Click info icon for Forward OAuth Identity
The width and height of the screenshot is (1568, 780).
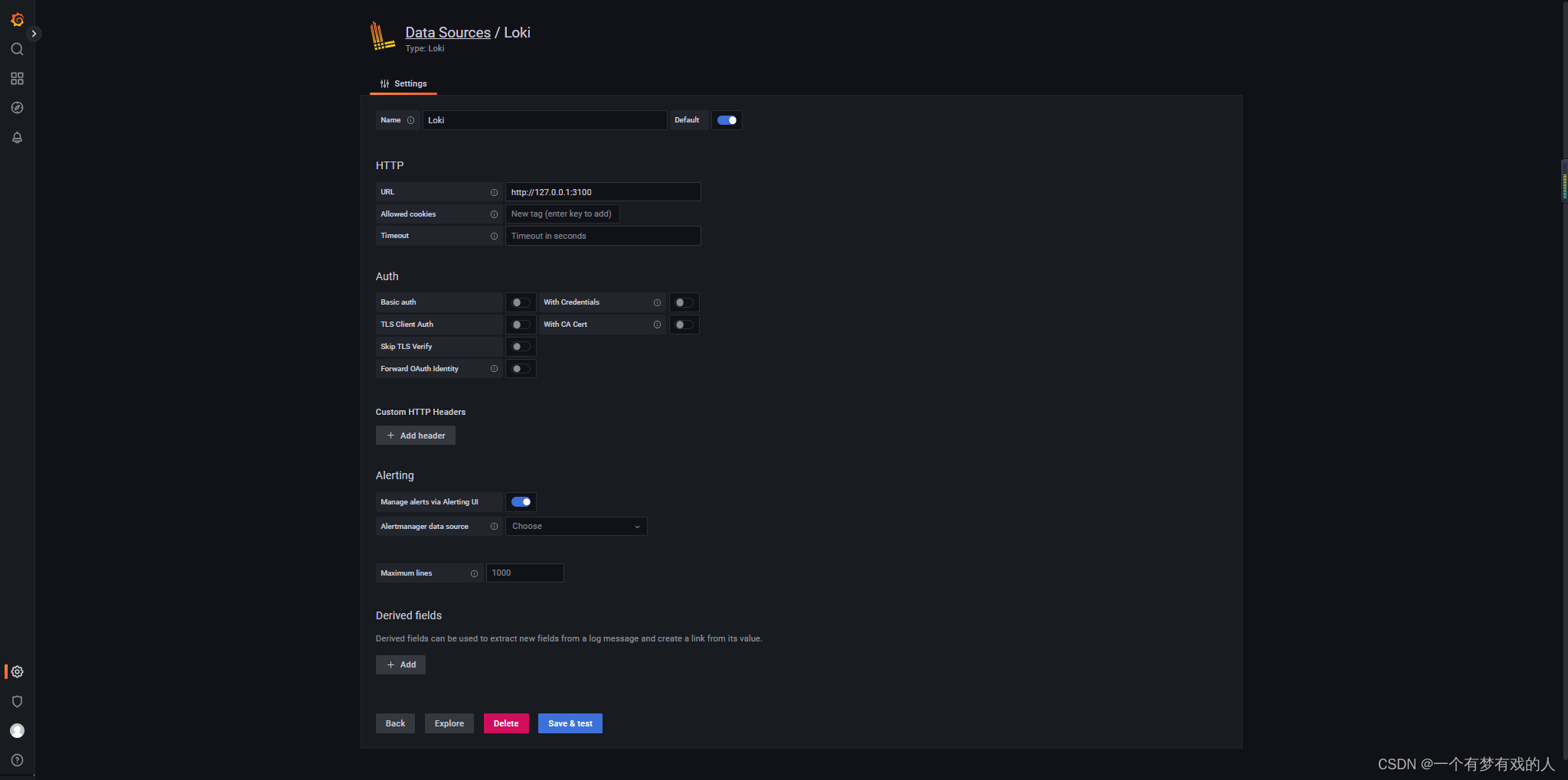pos(494,369)
